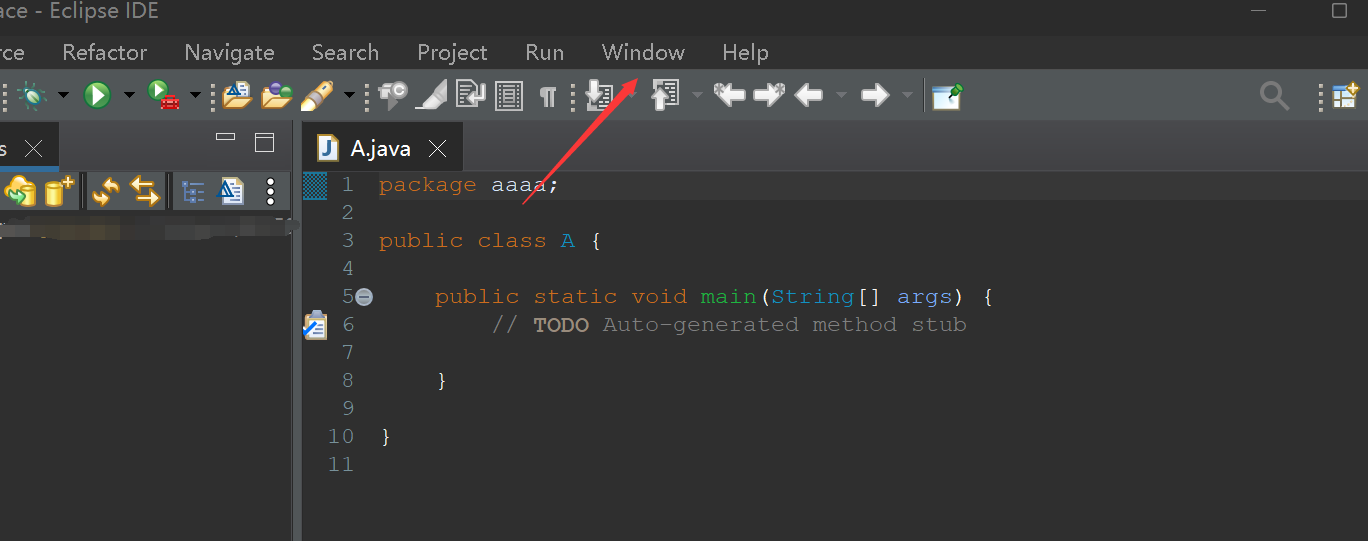Close the left panel view tab
The height and width of the screenshot is (541, 1368).
click(33, 149)
